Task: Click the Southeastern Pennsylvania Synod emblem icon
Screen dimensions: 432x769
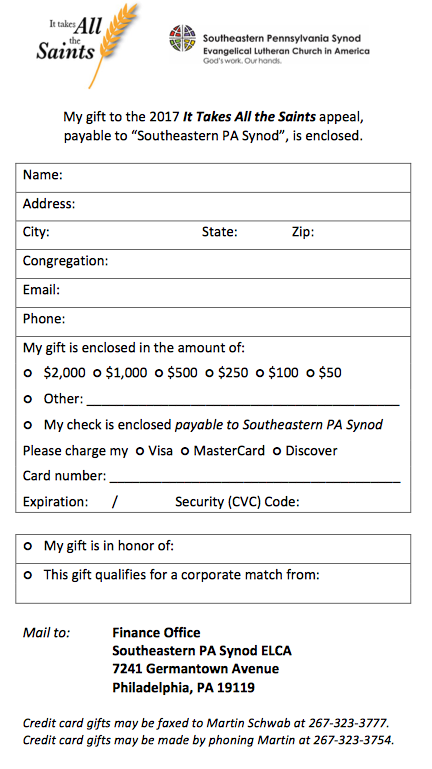Action: point(182,39)
